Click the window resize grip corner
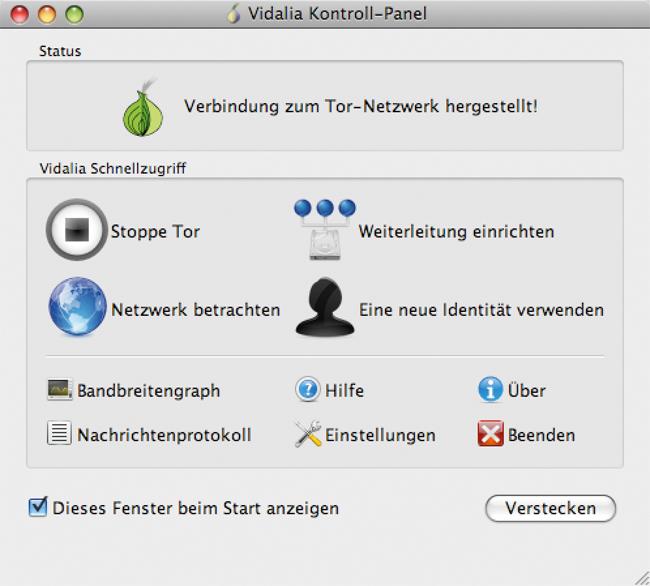This screenshot has height=586, width=650. point(641,578)
